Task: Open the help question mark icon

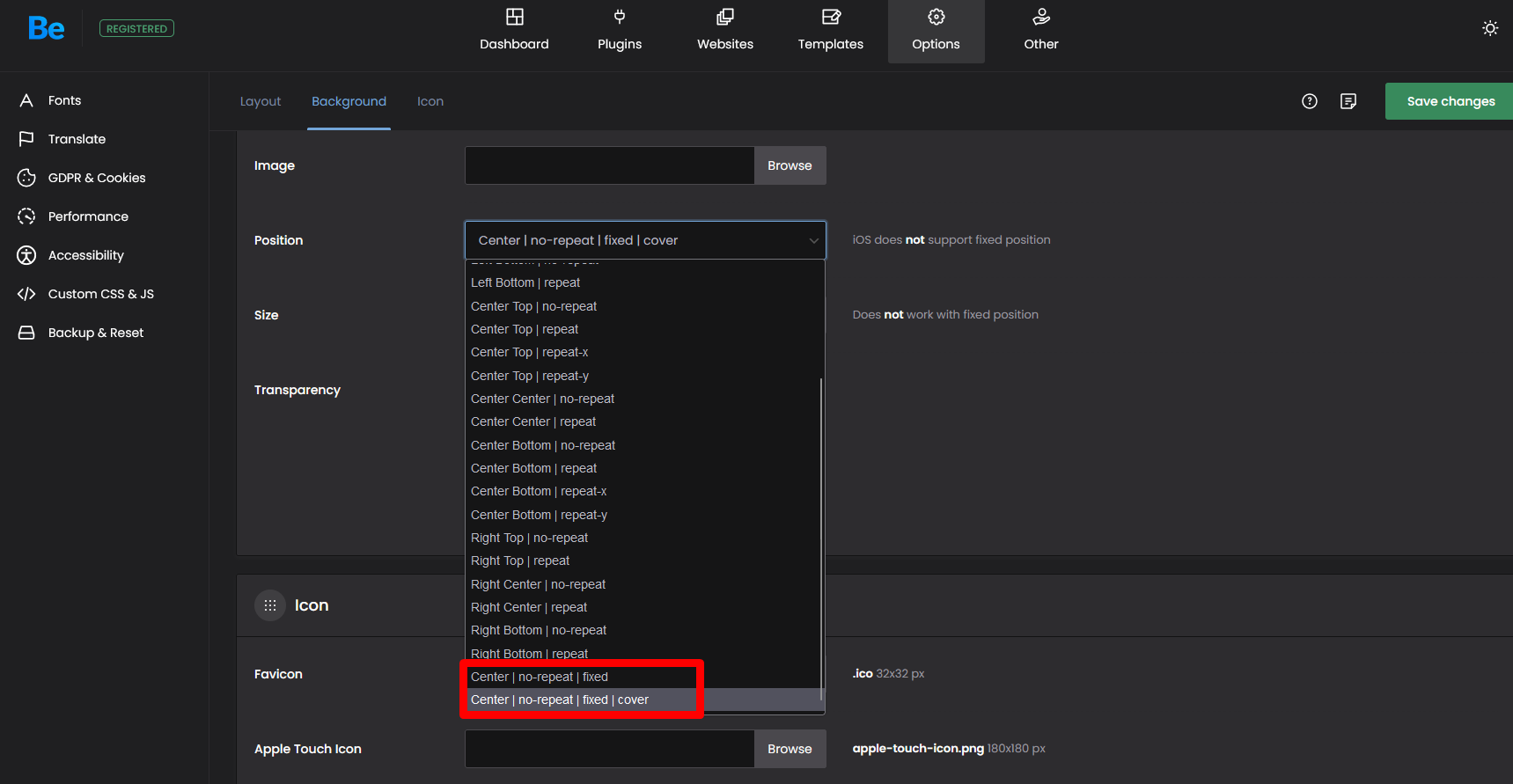Action: pos(1310,101)
